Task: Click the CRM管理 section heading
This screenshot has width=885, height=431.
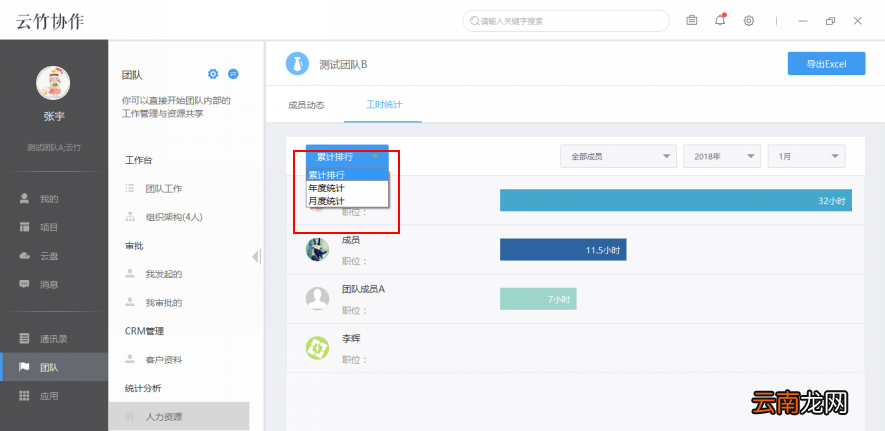Action: pos(144,331)
